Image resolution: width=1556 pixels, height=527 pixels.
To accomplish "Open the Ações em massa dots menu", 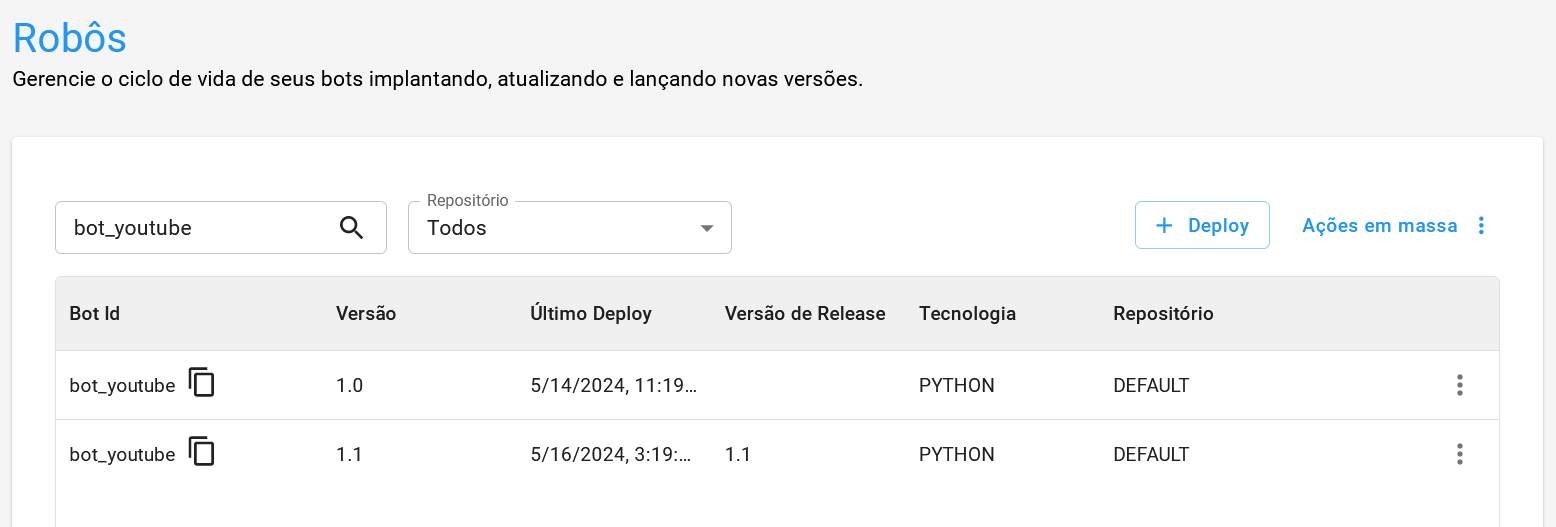I will click(x=1481, y=226).
